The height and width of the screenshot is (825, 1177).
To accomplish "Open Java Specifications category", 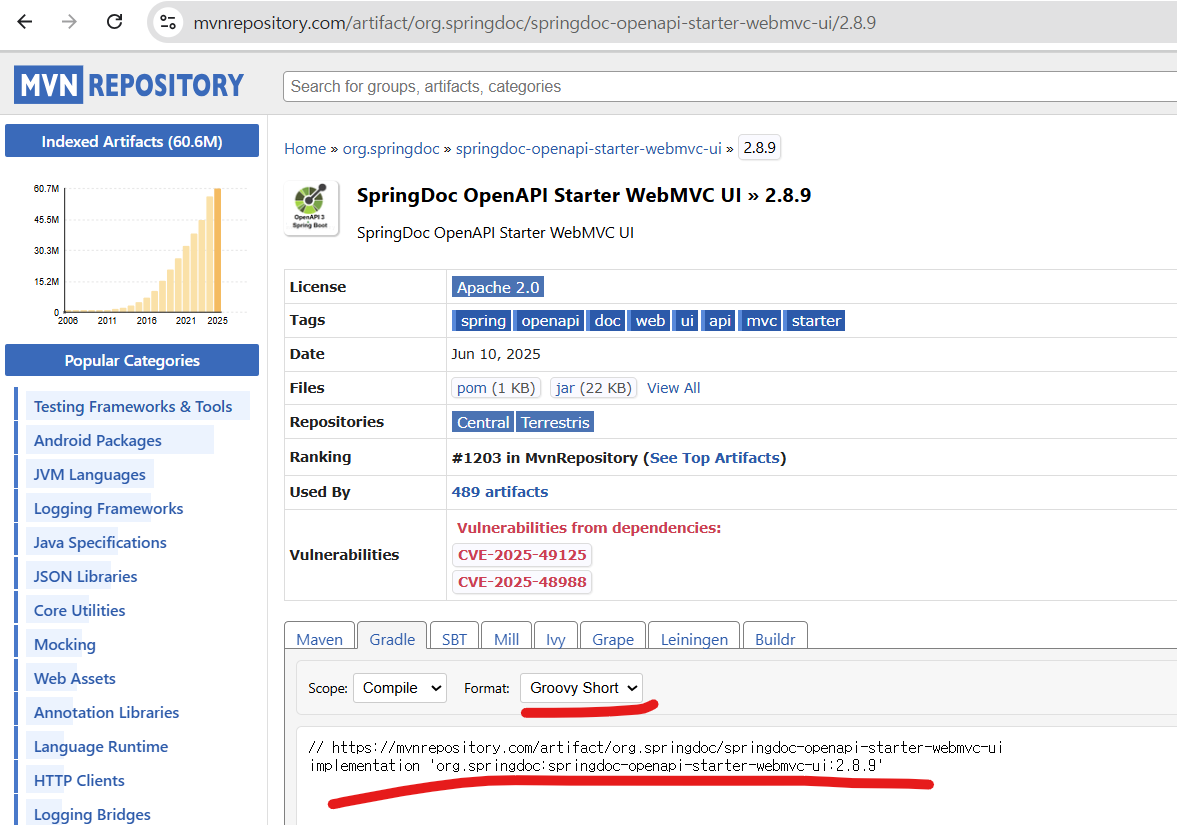I will (x=100, y=542).
